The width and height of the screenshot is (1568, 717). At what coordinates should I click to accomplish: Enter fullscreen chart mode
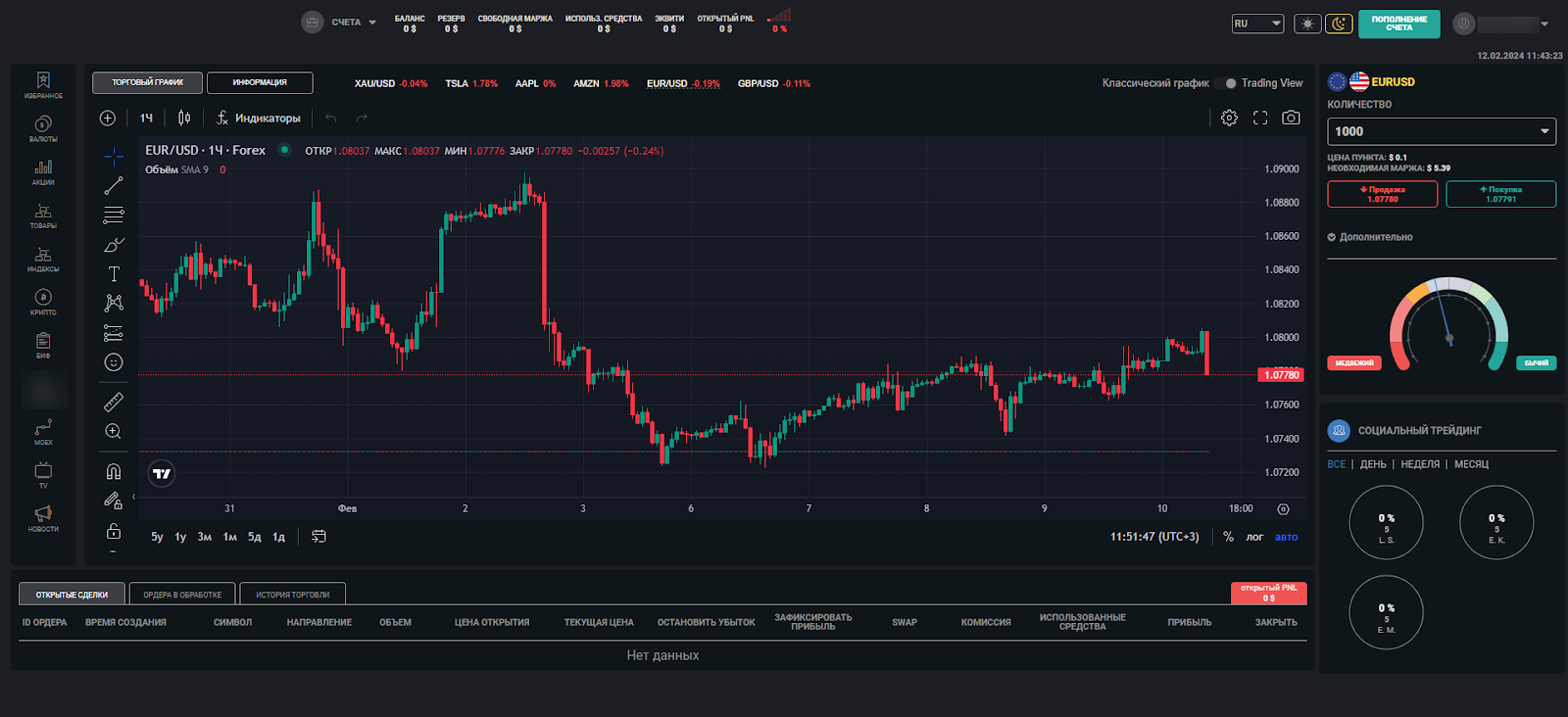click(x=1260, y=118)
